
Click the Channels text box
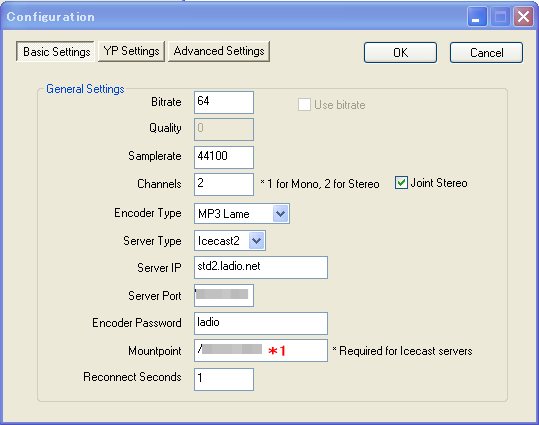click(x=224, y=185)
